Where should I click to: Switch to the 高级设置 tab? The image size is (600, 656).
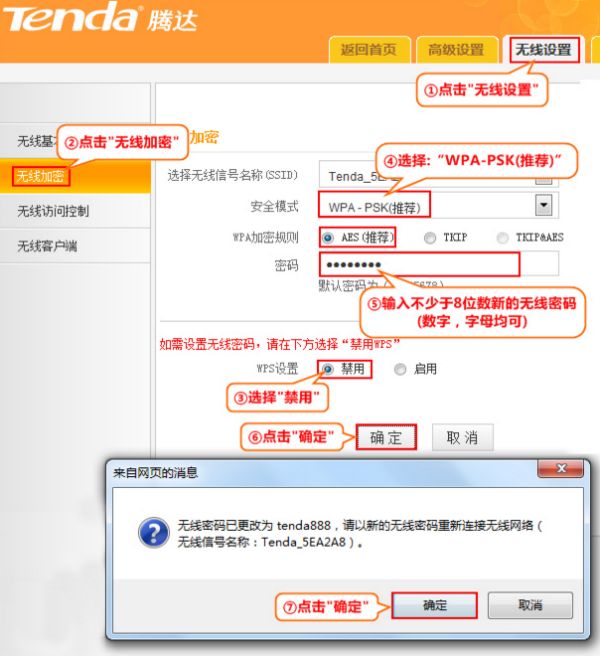455,49
